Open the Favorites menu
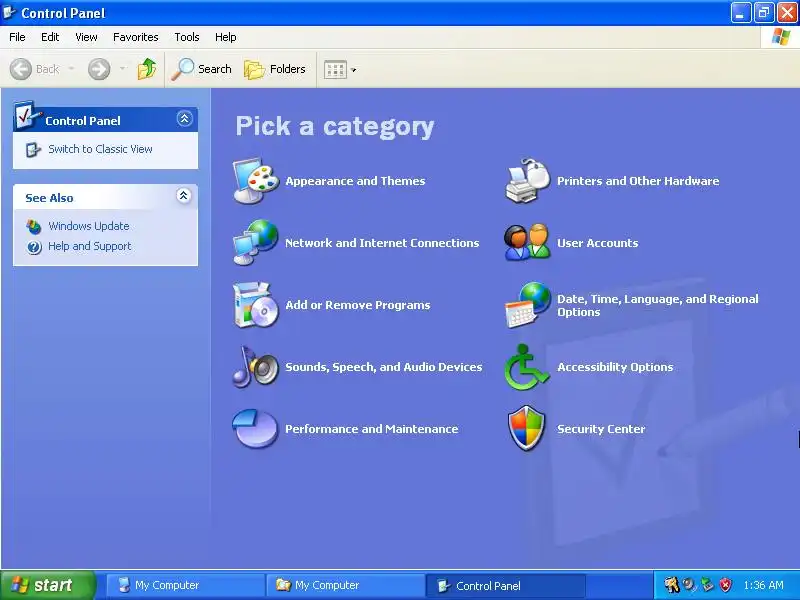 coord(136,37)
